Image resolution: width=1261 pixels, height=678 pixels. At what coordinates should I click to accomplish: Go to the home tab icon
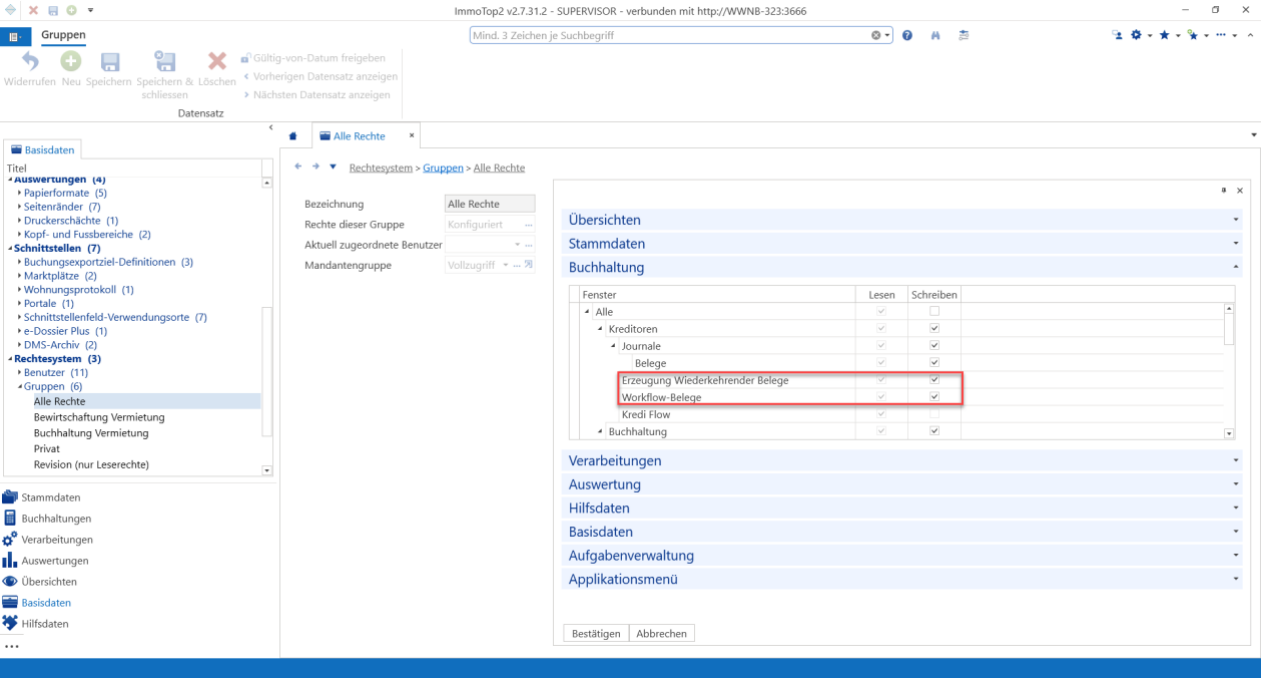coord(293,136)
